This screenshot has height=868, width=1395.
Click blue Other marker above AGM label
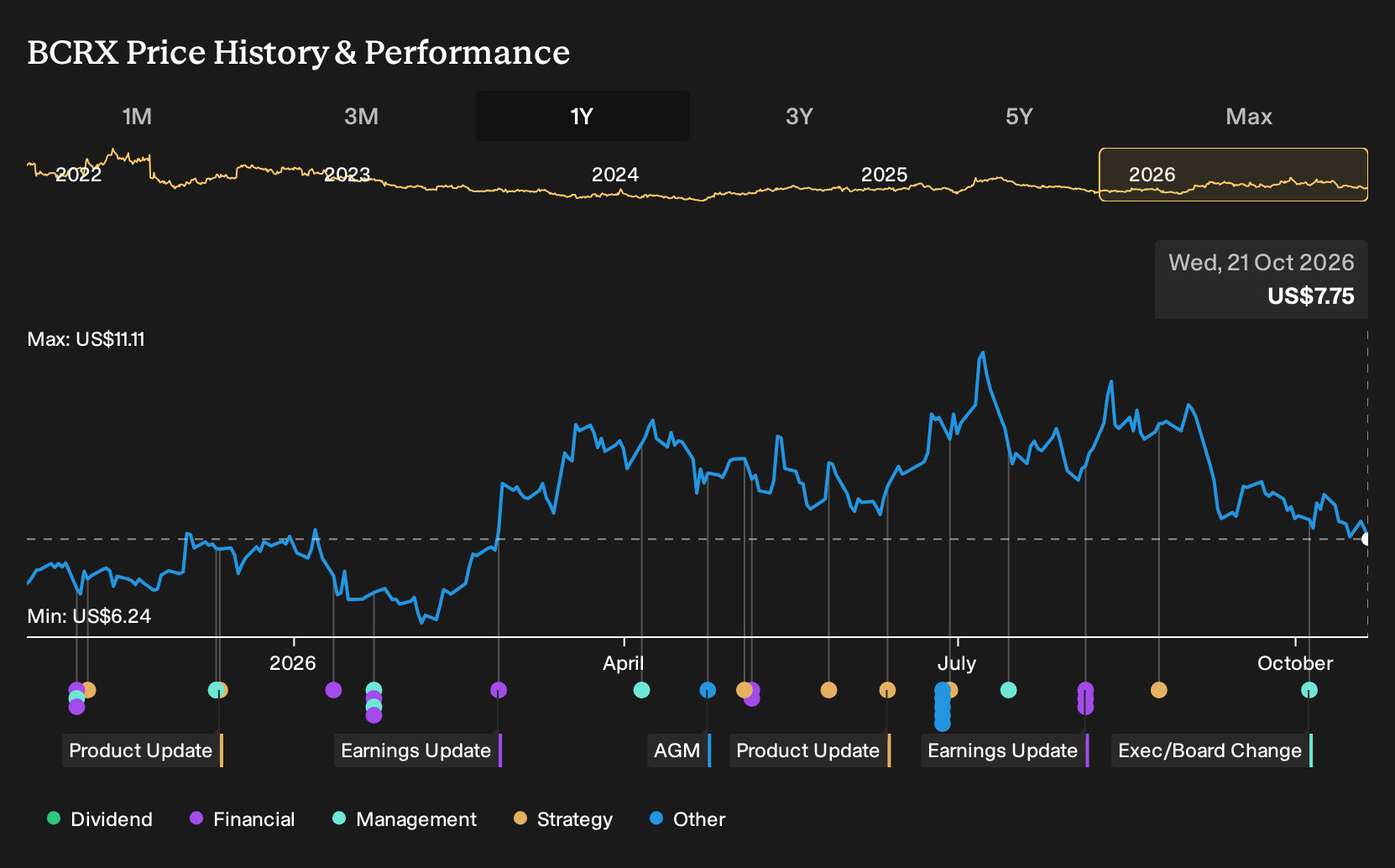708,690
